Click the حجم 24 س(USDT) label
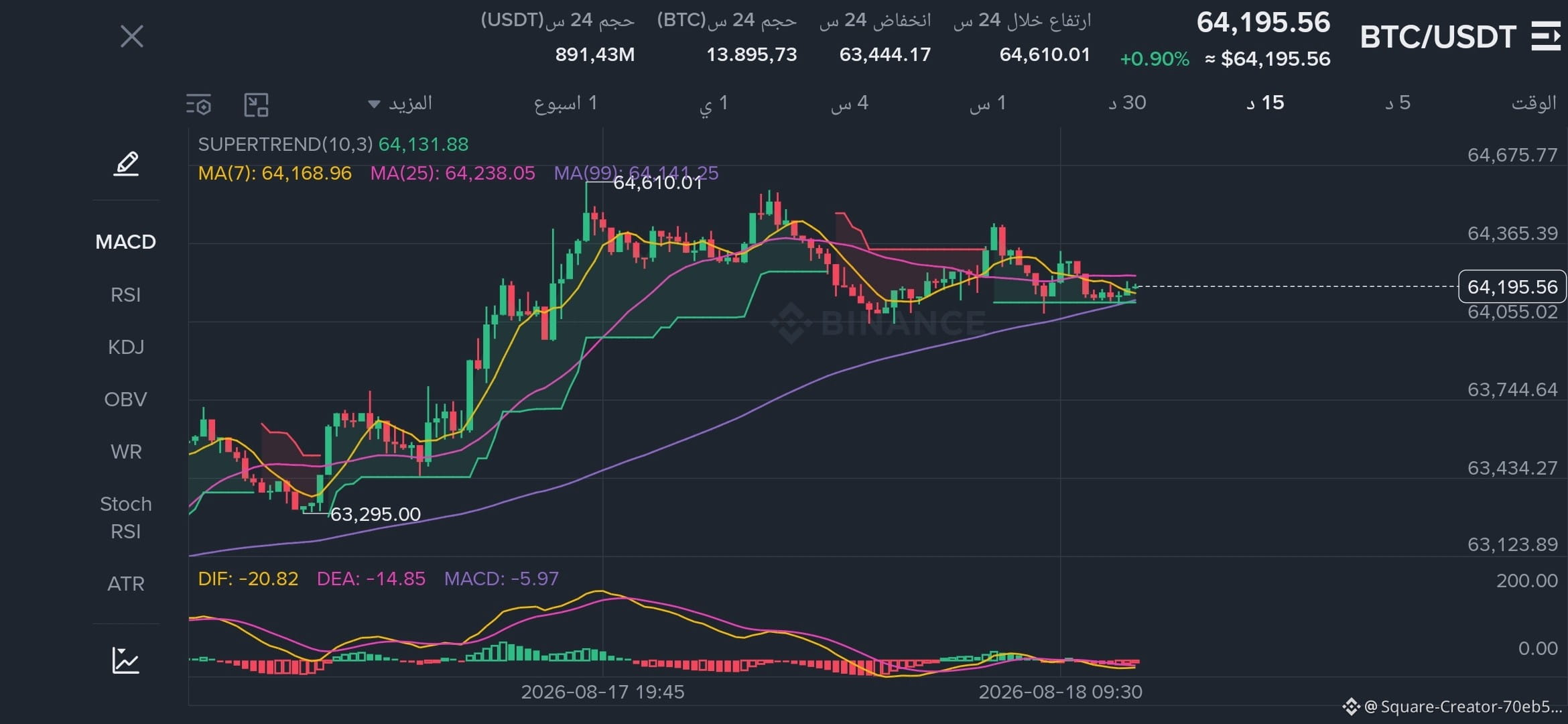The image size is (1568, 724). coord(558,20)
